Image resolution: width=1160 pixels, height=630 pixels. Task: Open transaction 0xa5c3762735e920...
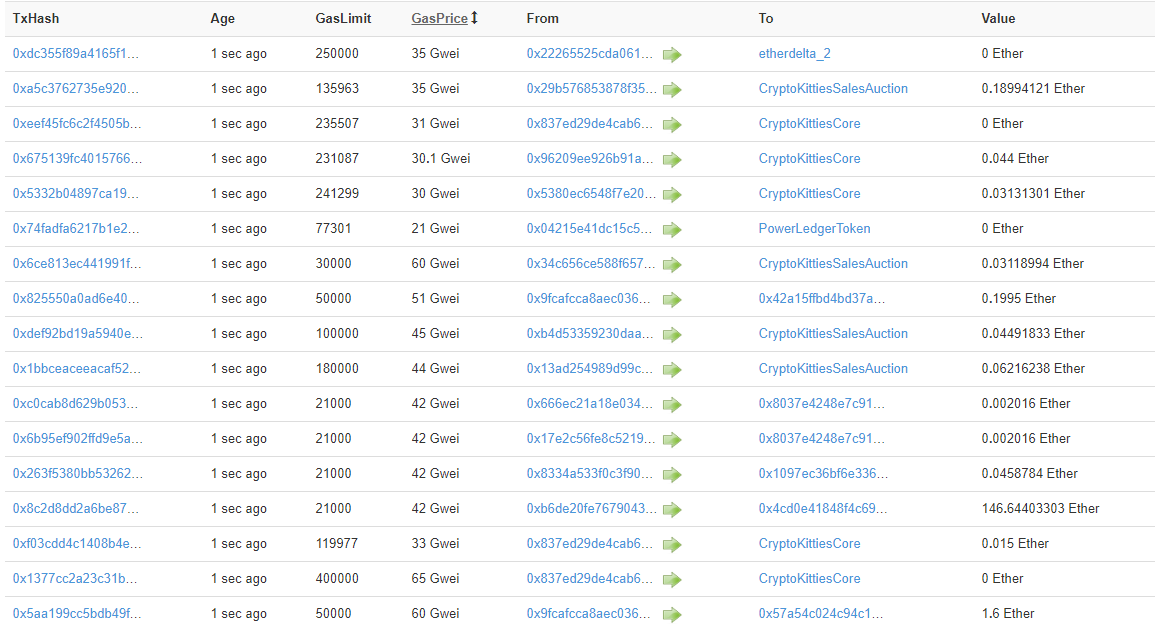[x=75, y=88]
